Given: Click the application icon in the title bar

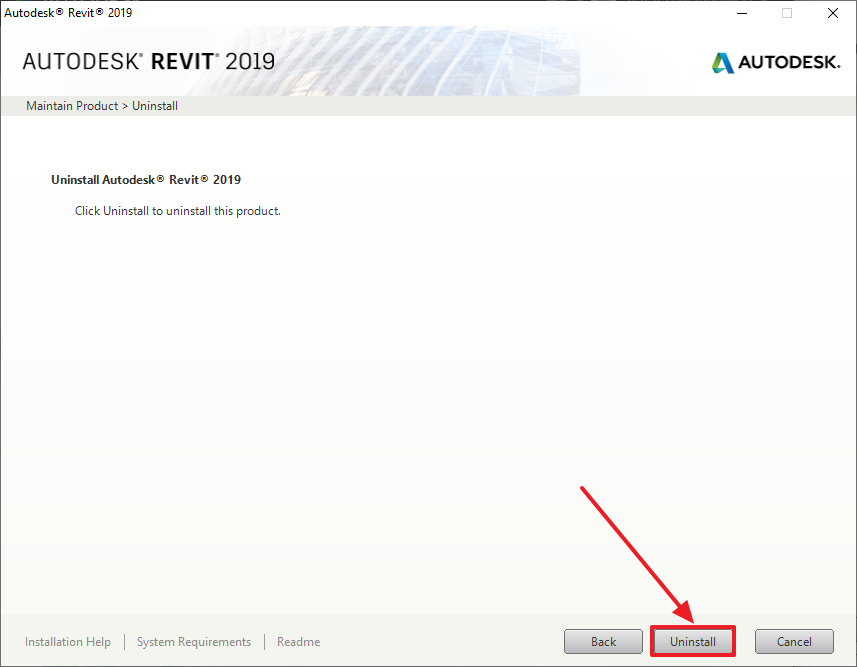Looking at the screenshot, I should click(x=10, y=12).
